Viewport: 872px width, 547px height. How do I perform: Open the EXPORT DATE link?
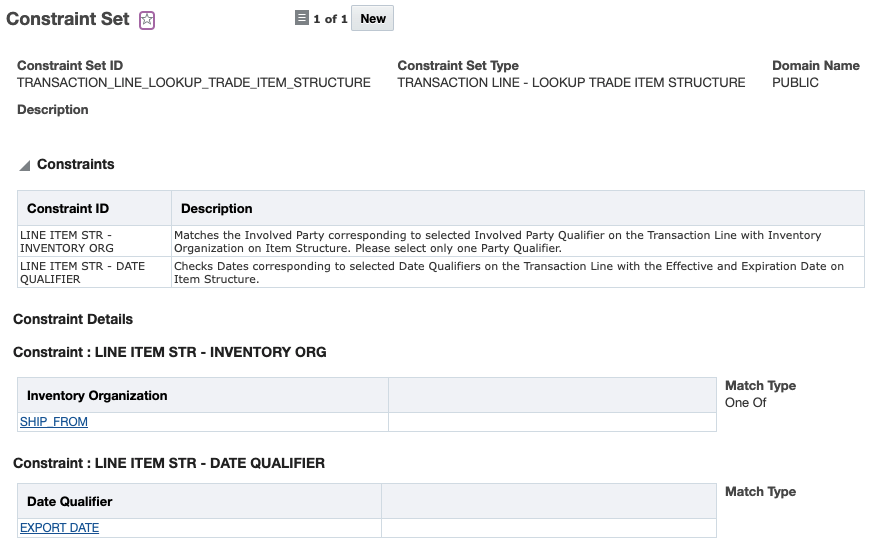click(x=59, y=528)
